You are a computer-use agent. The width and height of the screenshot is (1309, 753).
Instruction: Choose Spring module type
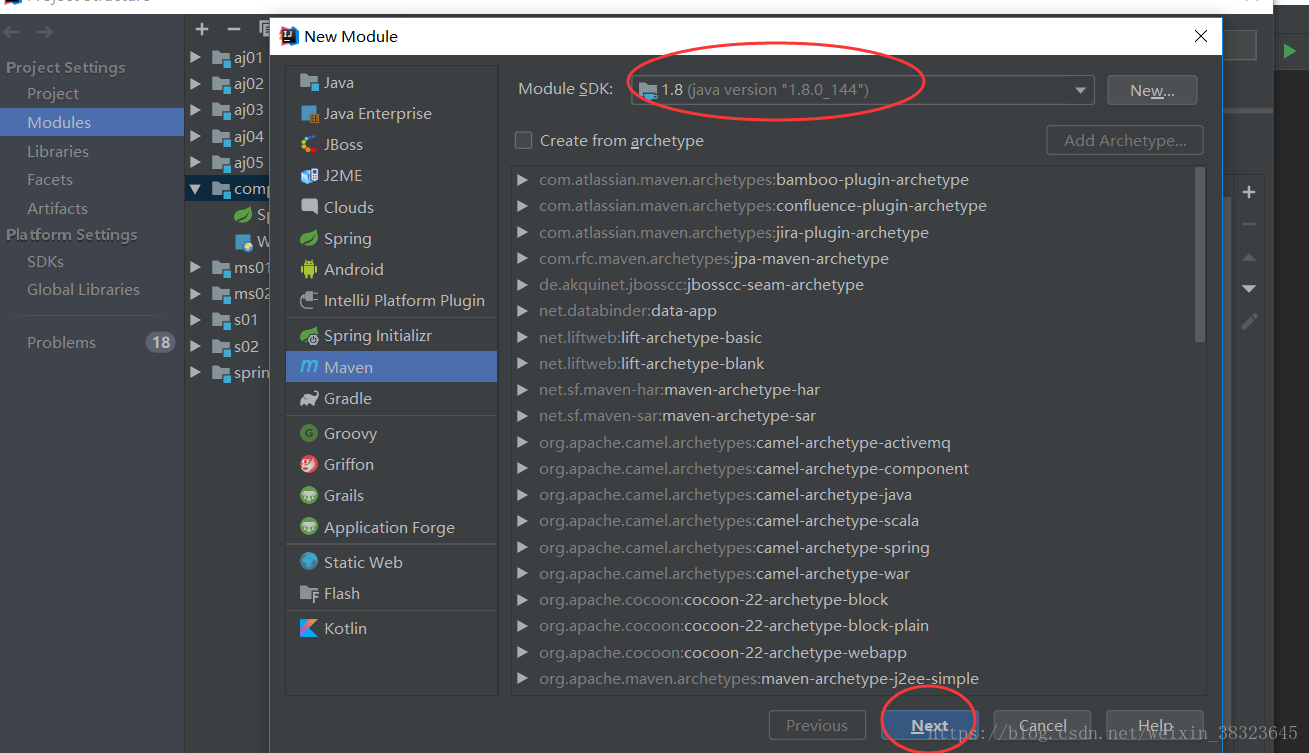(x=391, y=238)
